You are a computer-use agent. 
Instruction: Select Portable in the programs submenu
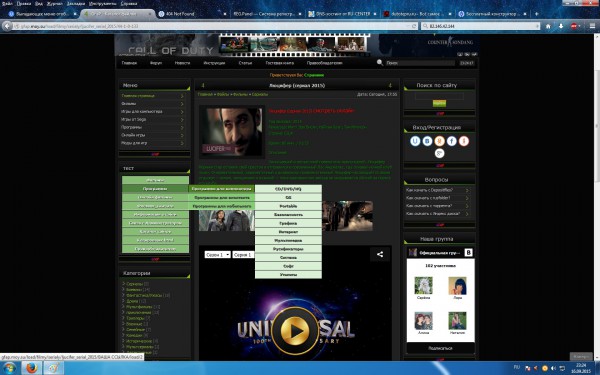pos(288,206)
